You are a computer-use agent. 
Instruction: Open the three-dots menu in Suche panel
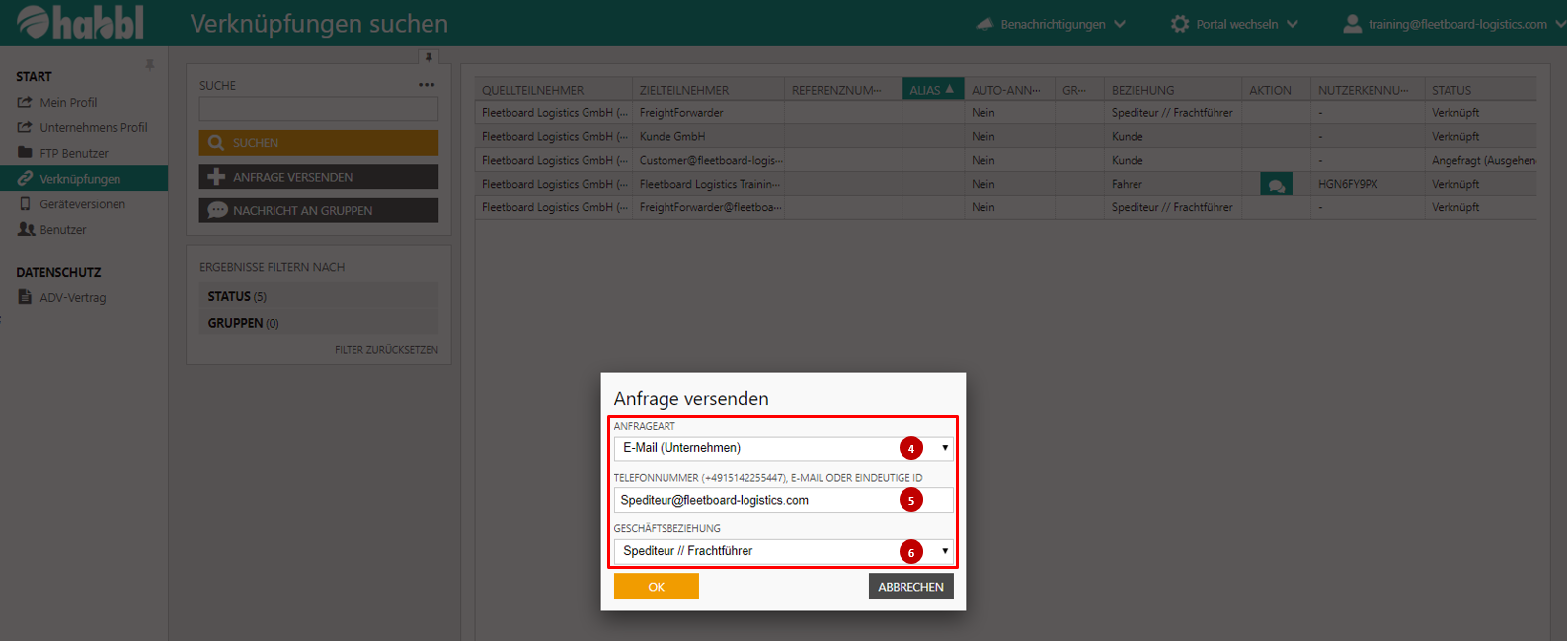coord(427,85)
